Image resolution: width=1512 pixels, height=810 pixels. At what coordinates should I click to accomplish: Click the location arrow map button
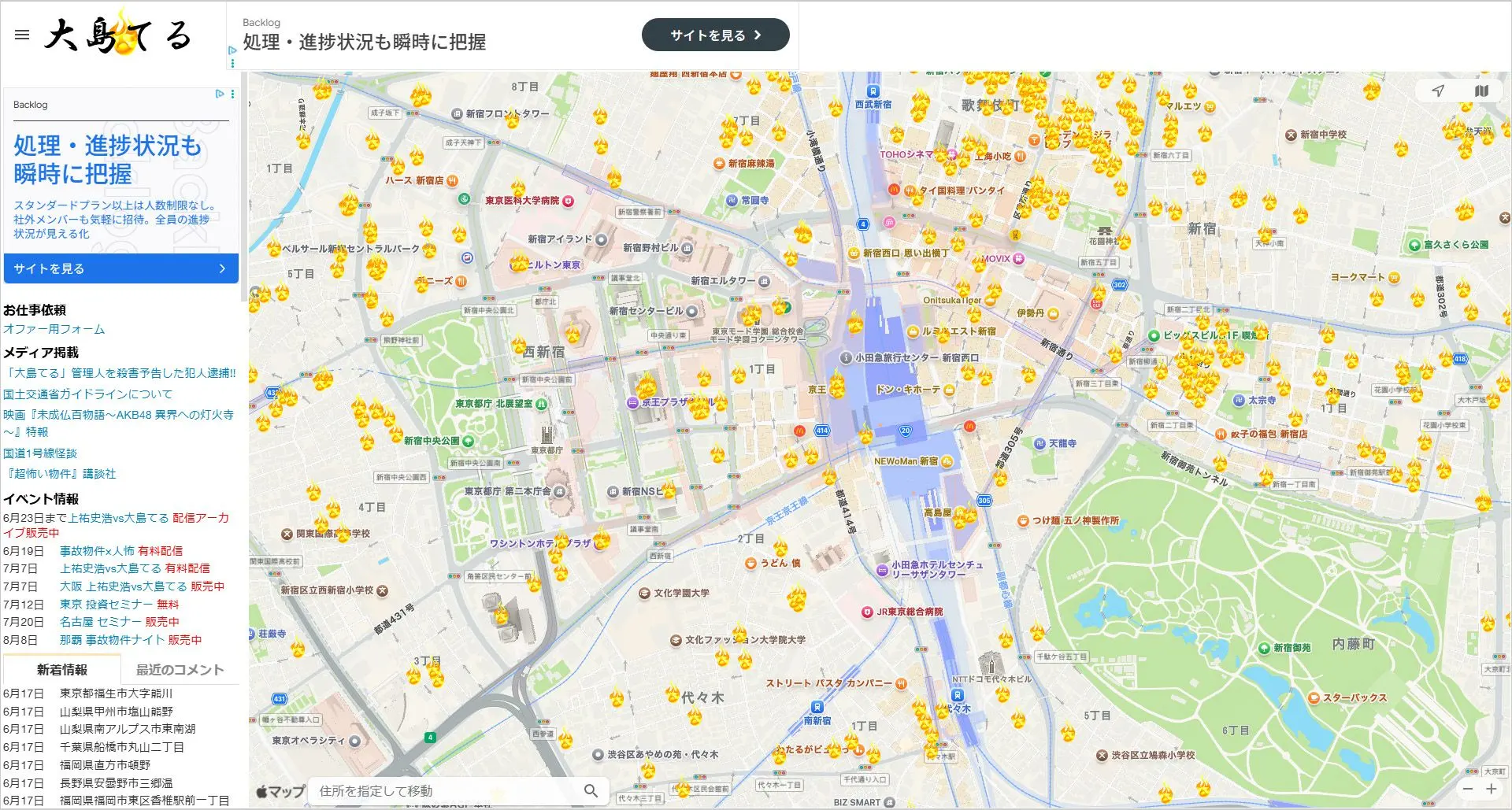1438,91
